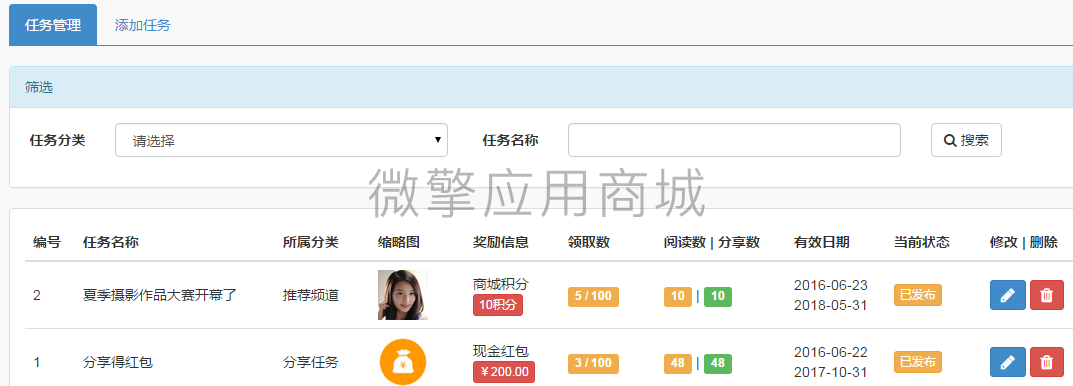
Task: Click the 缩略图 column header
Action: [x=398, y=242]
